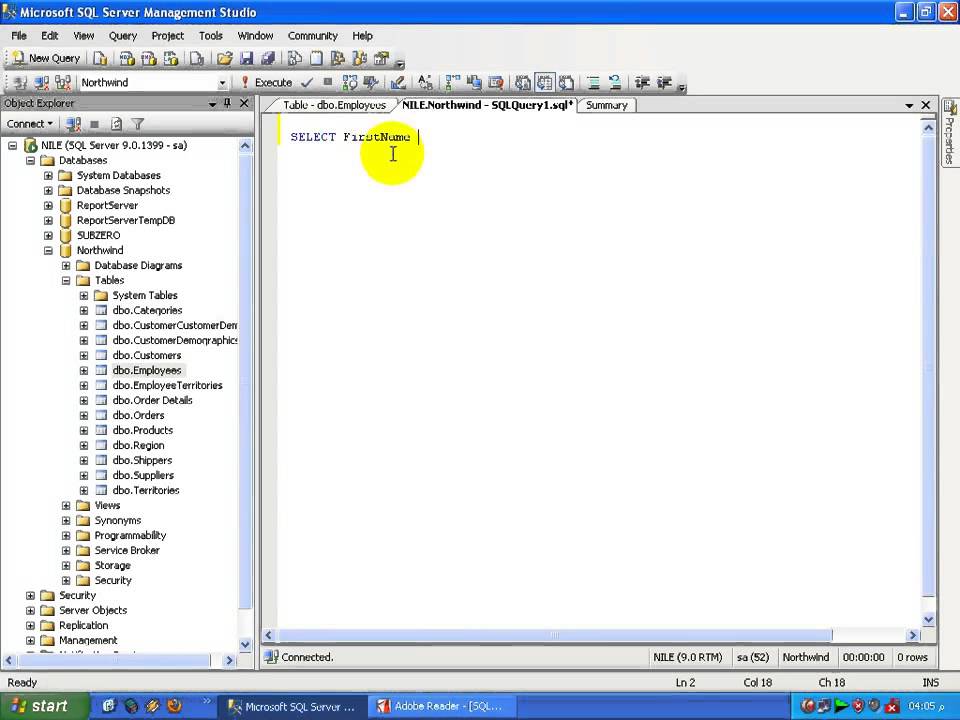This screenshot has height=720, width=960.
Task: Switch to Adobe Reader in the taskbar
Action: click(x=442, y=707)
